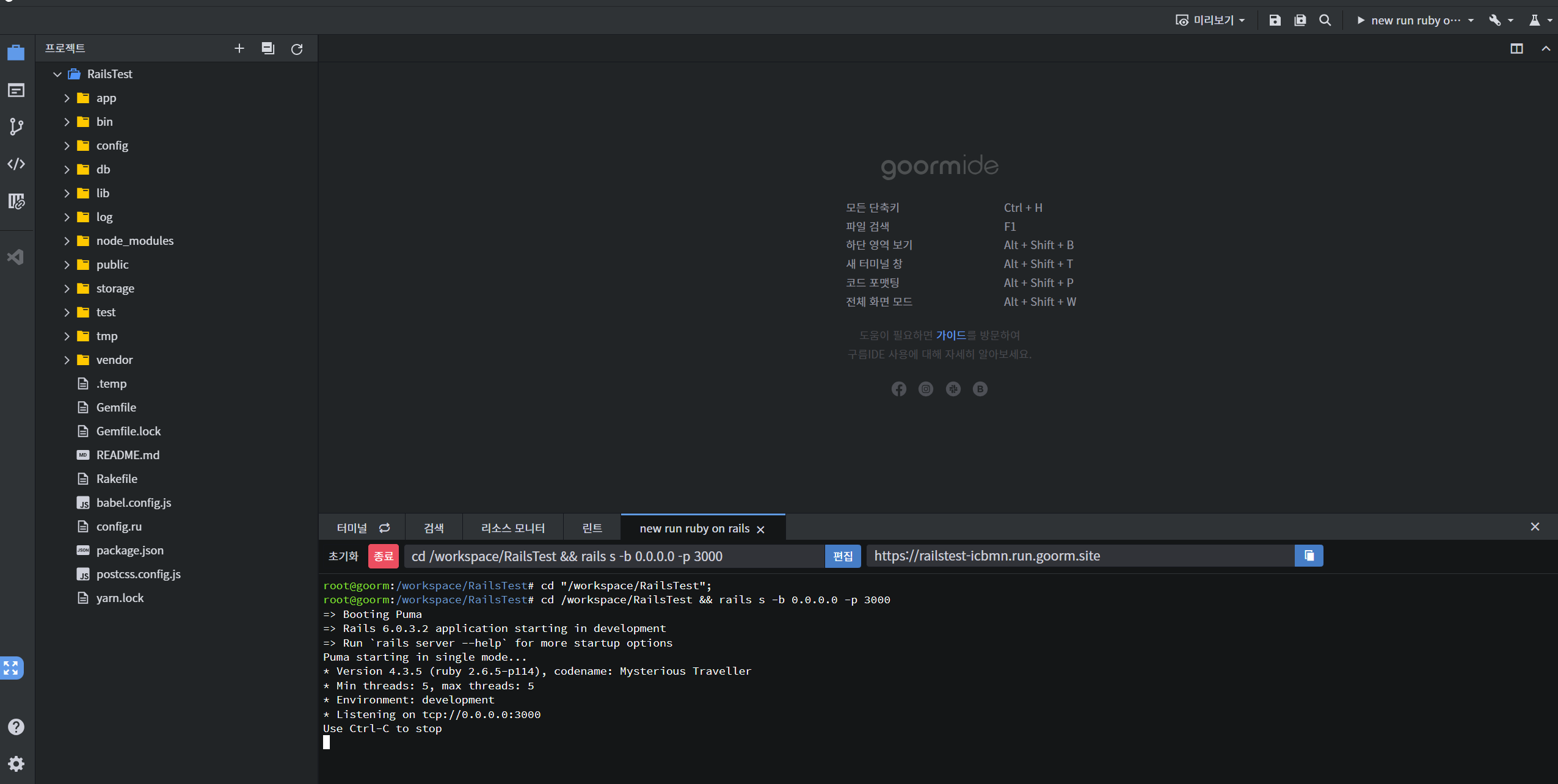Open the Git source control sidebar icon
Viewport: 1558px width, 784px height.
click(16, 126)
